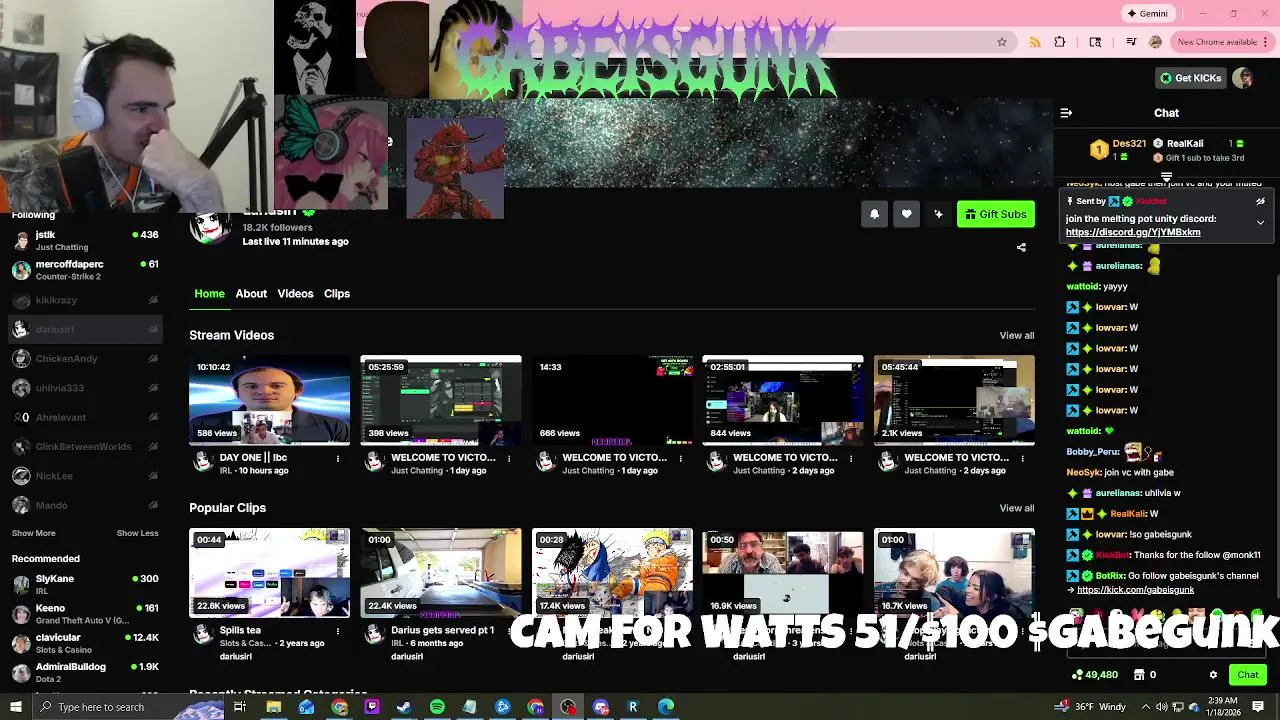Open the discord.gg link in pinned message

pyautogui.click(x=1133, y=232)
